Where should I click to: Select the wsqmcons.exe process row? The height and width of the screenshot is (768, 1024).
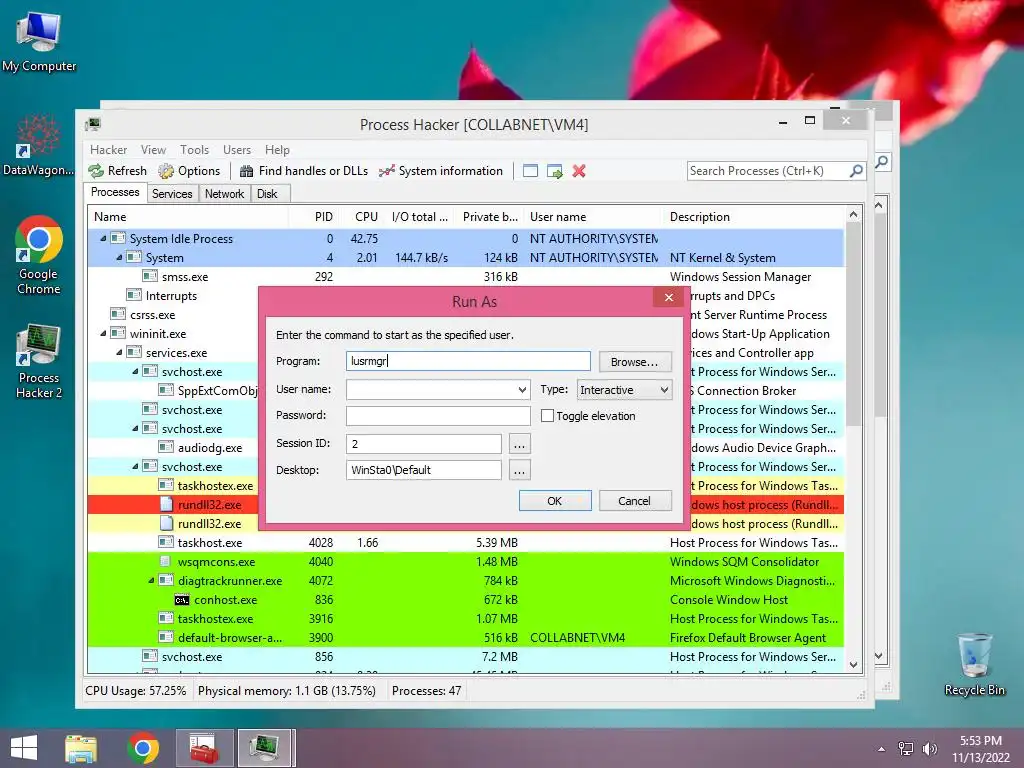(x=466, y=562)
